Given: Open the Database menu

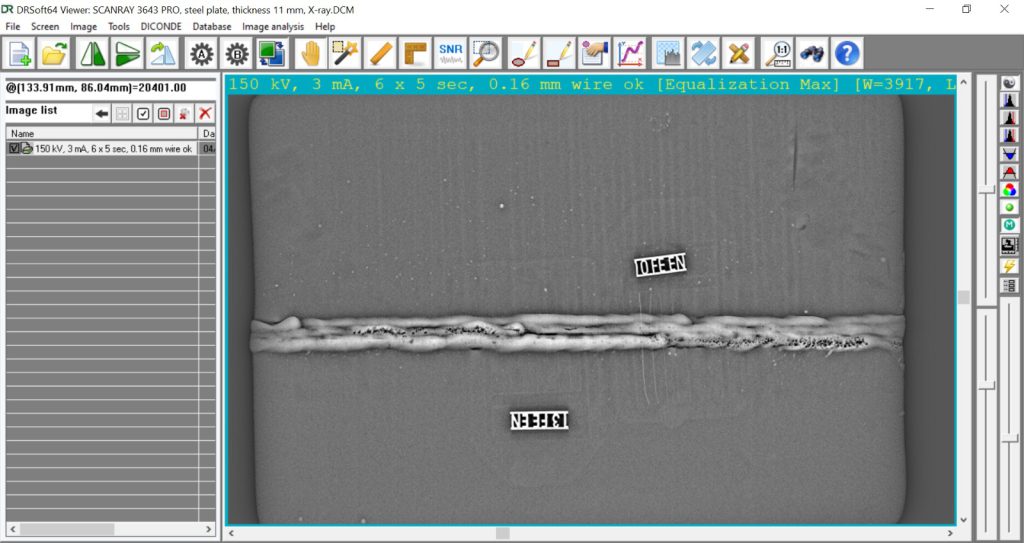Looking at the screenshot, I should (x=212, y=27).
